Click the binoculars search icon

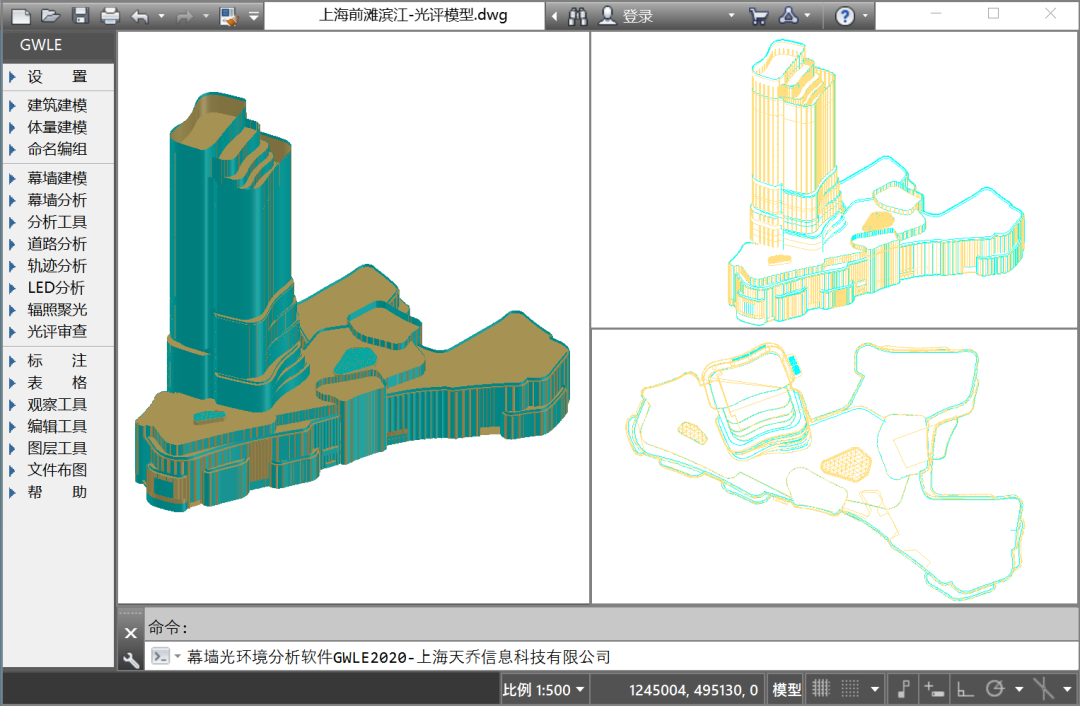578,16
